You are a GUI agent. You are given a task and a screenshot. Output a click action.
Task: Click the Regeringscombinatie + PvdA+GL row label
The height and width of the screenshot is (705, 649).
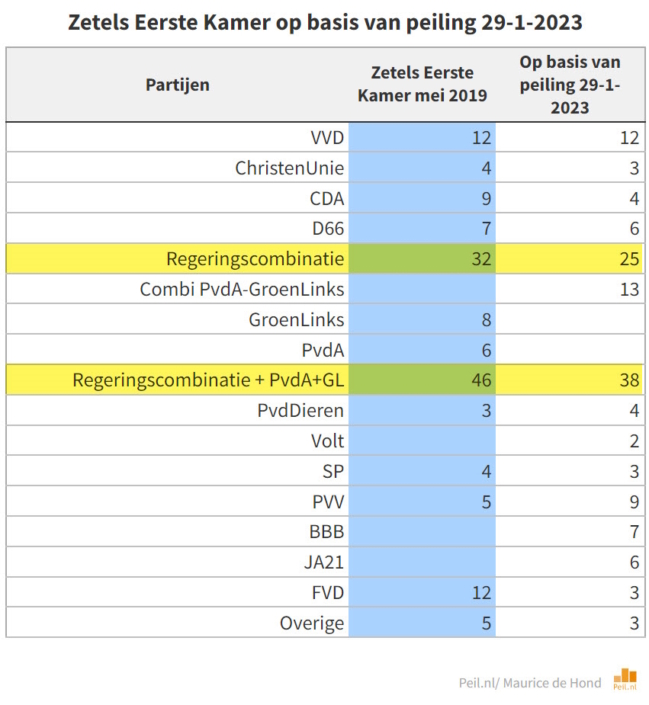208,380
